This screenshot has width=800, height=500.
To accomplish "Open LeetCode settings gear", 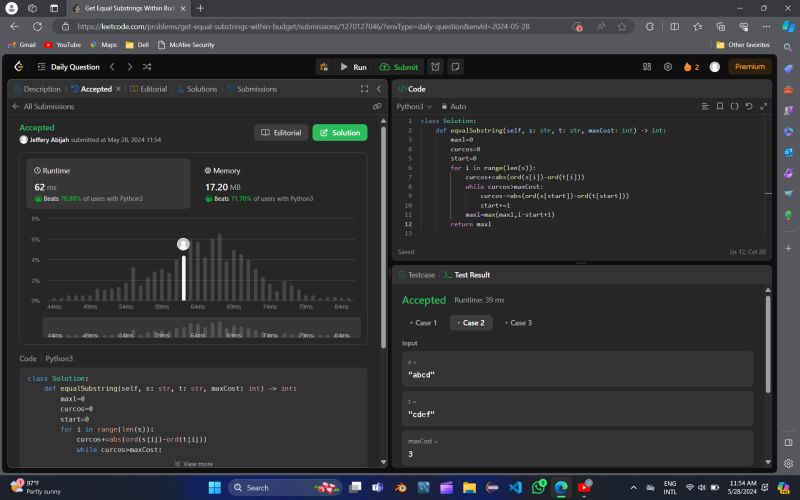I will (x=667, y=67).
